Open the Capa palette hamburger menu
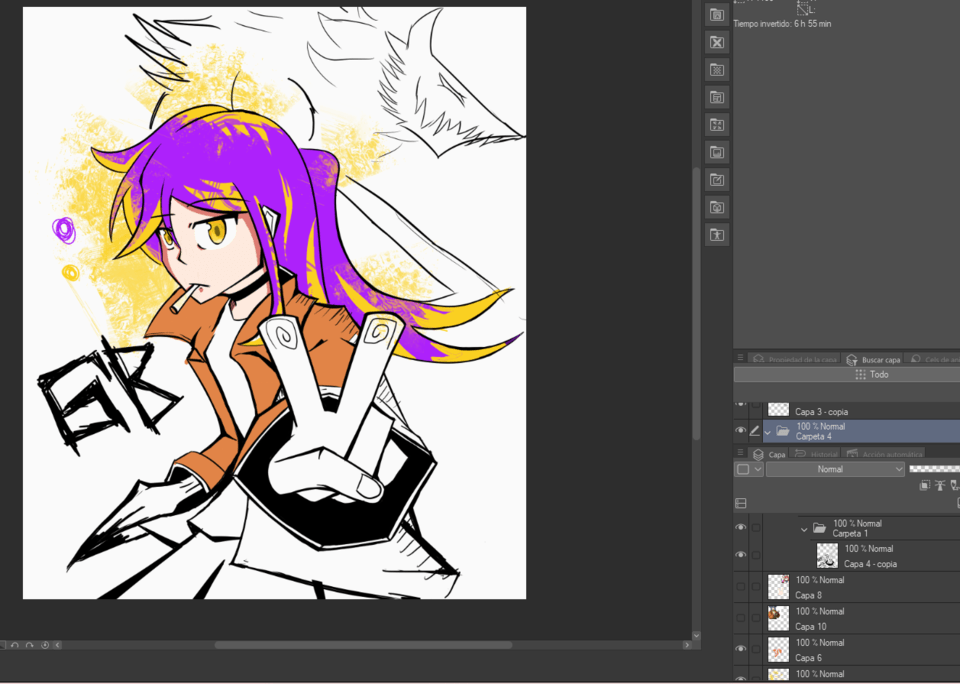The width and height of the screenshot is (960, 684). coord(740,453)
